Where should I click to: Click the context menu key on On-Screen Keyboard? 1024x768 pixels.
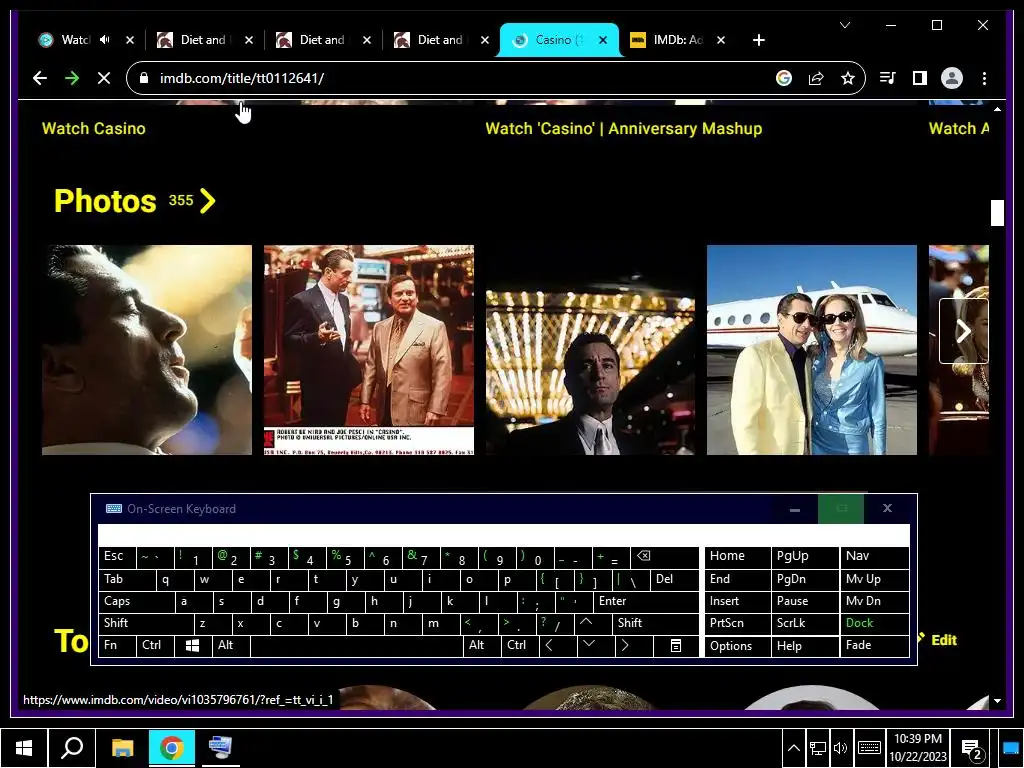tap(676, 646)
